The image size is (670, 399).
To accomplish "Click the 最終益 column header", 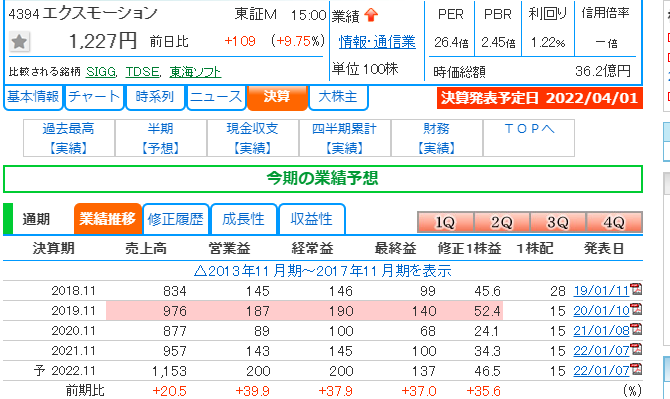I will [x=395, y=248].
